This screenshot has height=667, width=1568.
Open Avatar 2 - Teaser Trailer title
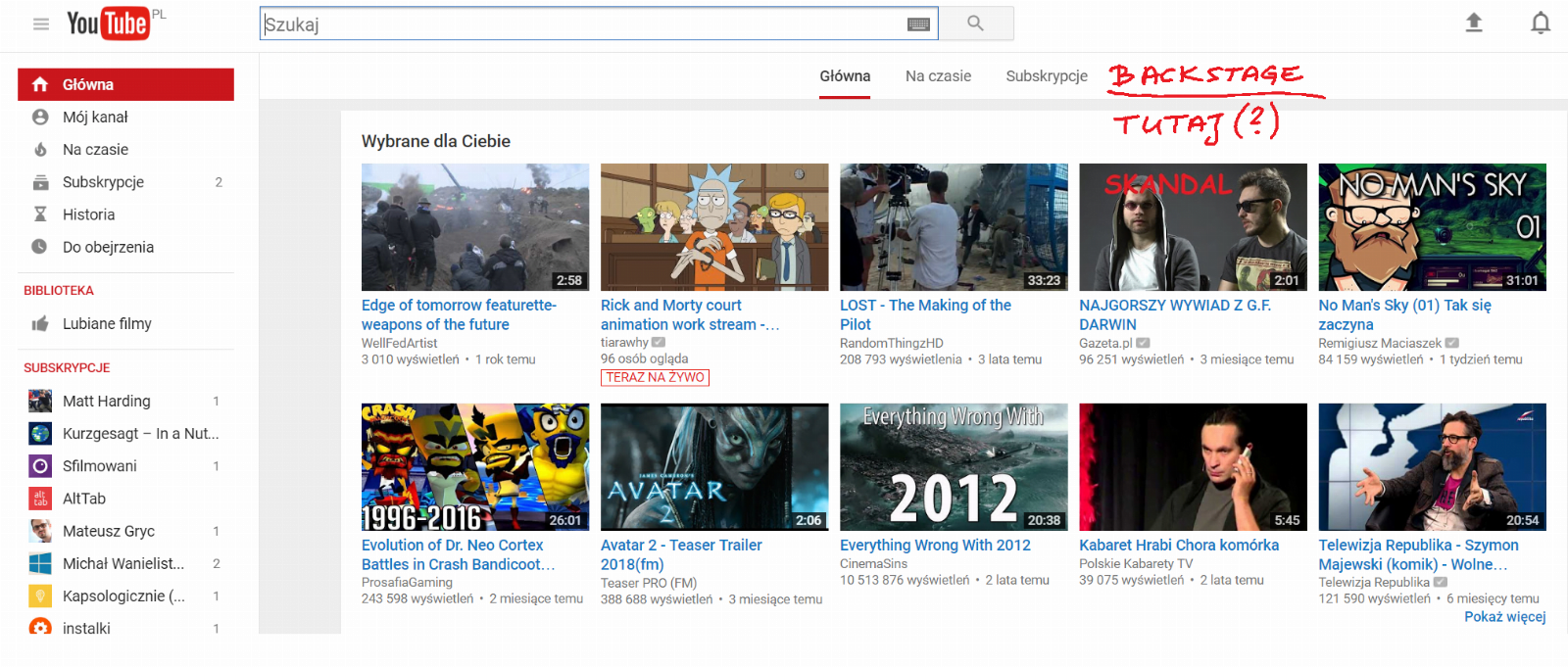pyautogui.click(x=681, y=554)
